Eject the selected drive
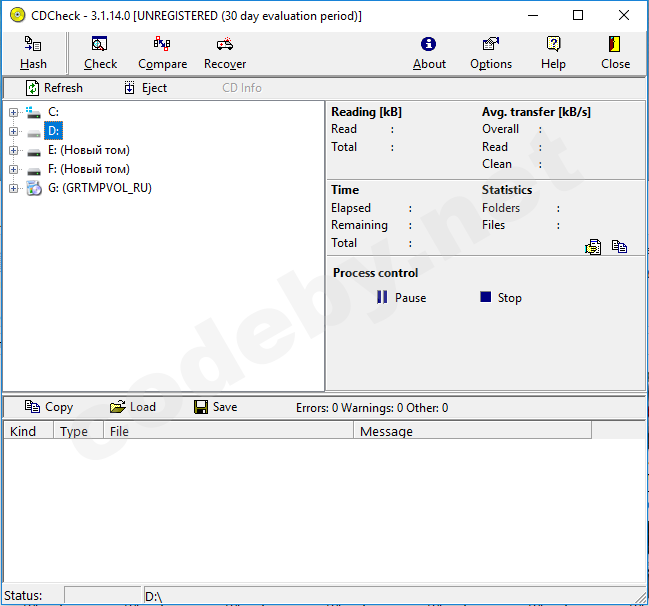The height and width of the screenshot is (606, 649). [x=146, y=88]
